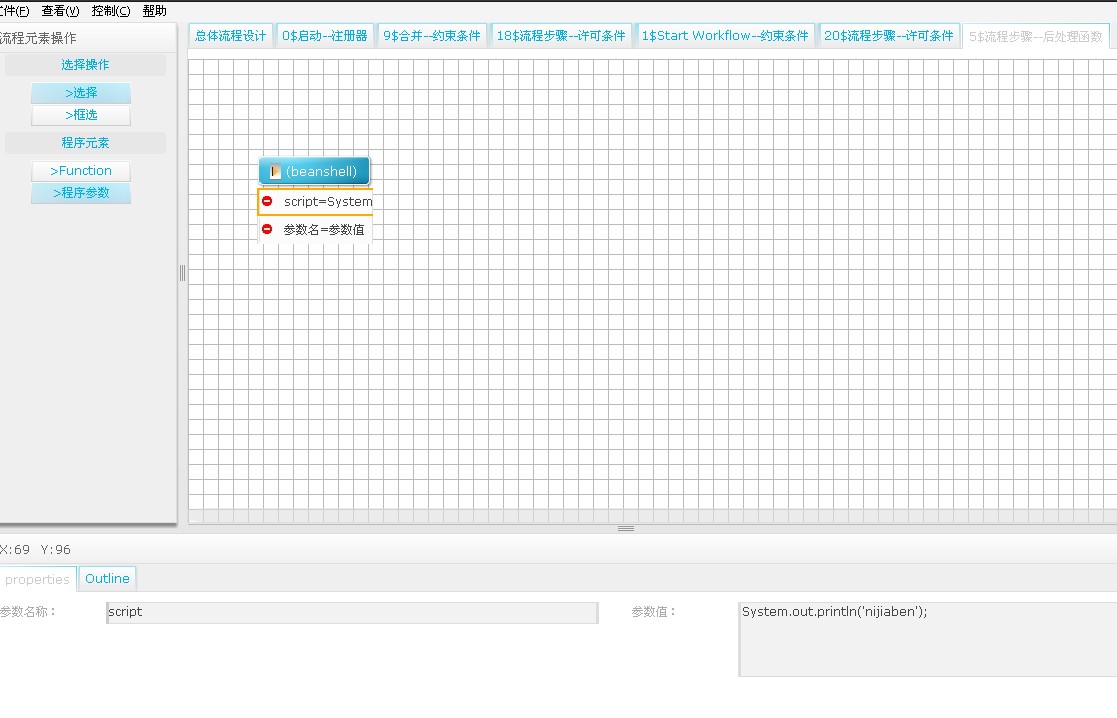Screen dimensions: 1117x718
Task: Click the 流程元素操作 panel title
Action: point(38,38)
